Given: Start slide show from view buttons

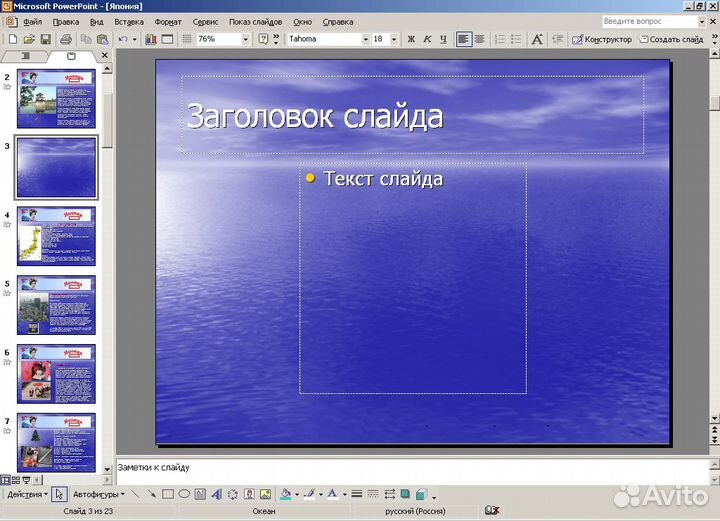Looking at the screenshot, I should [x=27, y=480].
